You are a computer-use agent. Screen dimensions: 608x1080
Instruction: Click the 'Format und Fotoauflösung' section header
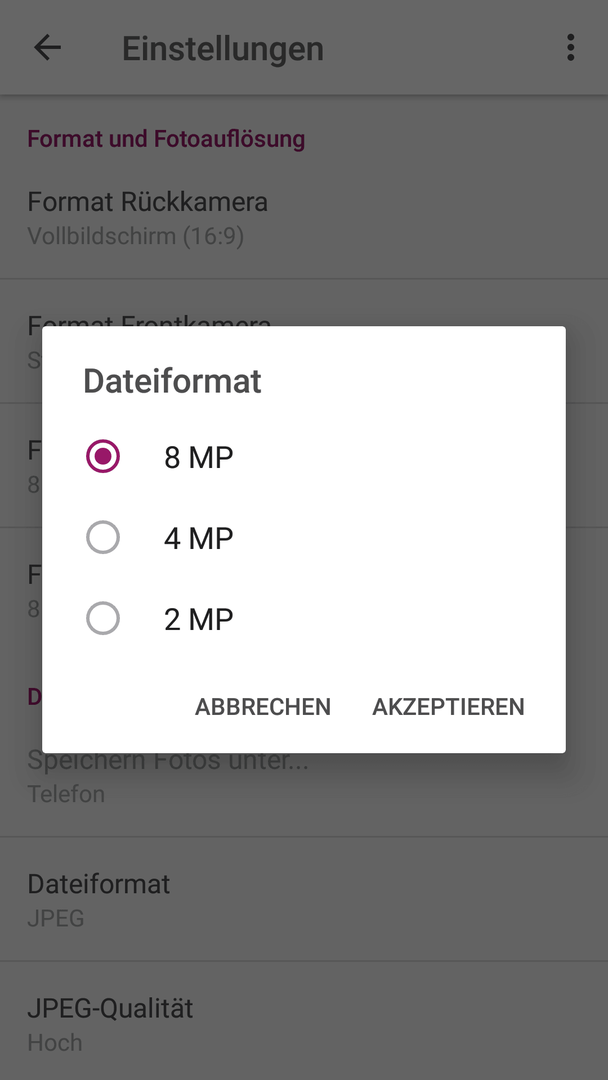coord(166,138)
